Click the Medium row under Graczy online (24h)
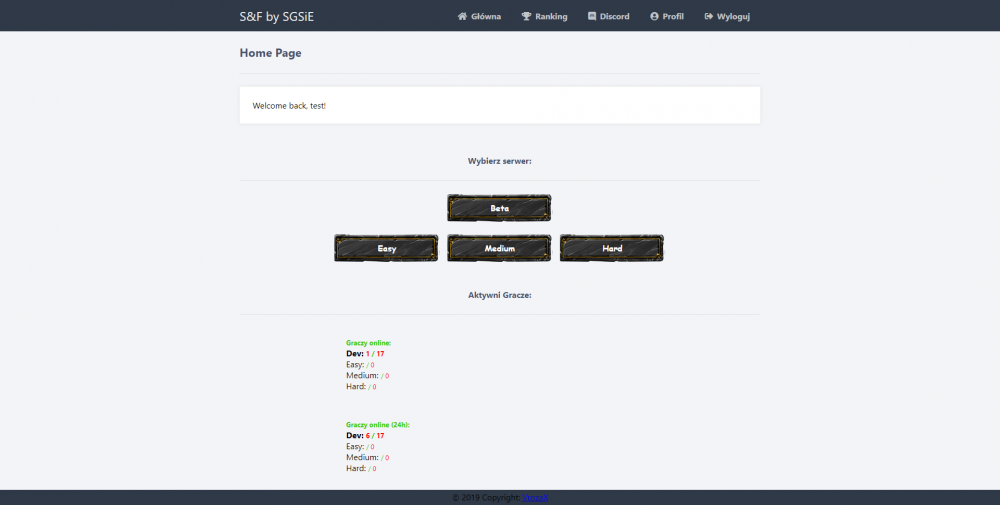This screenshot has width=1000, height=505. [x=367, y=457]
